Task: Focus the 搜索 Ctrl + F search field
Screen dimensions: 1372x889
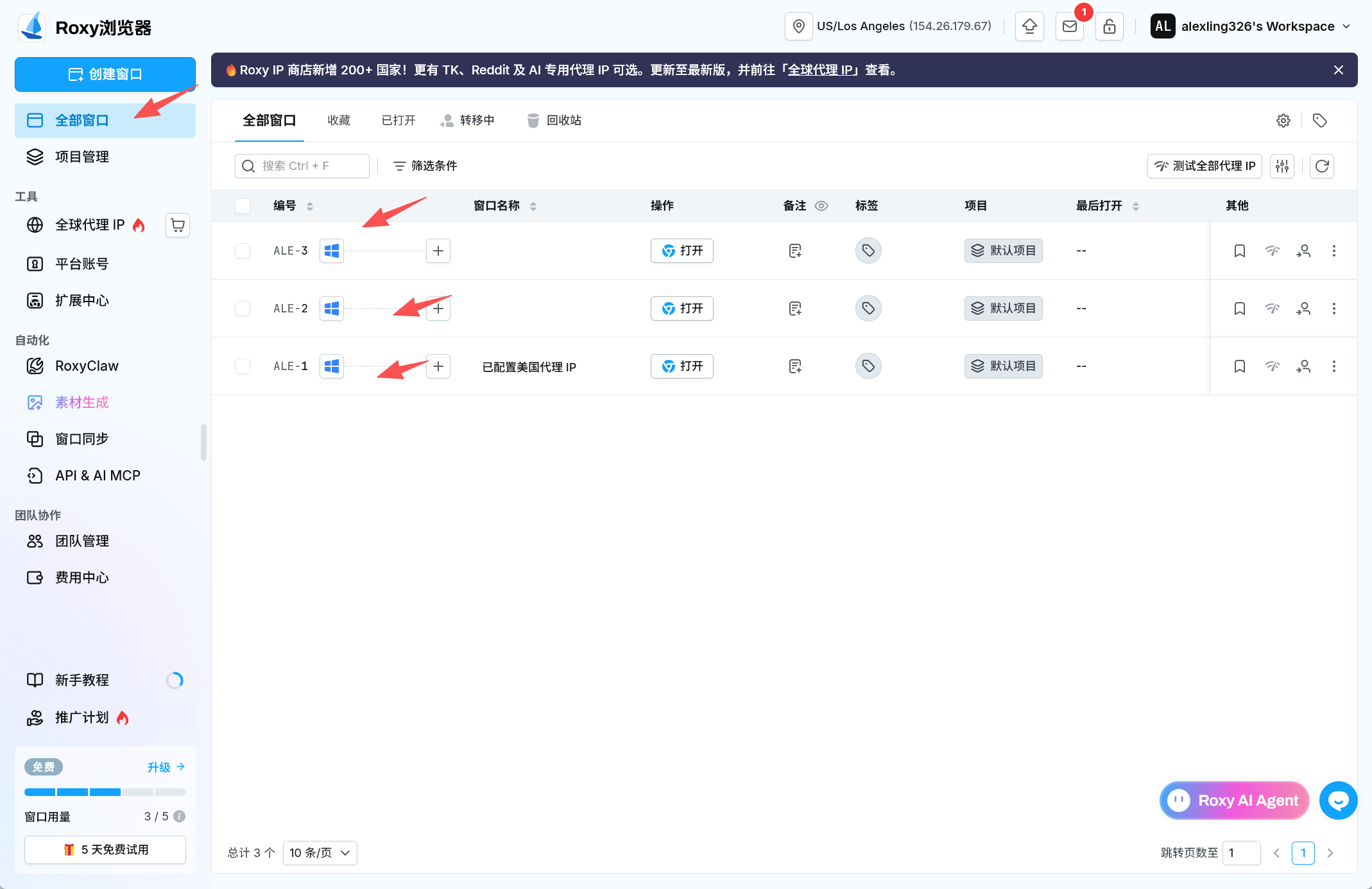Action: click(302, 166)
